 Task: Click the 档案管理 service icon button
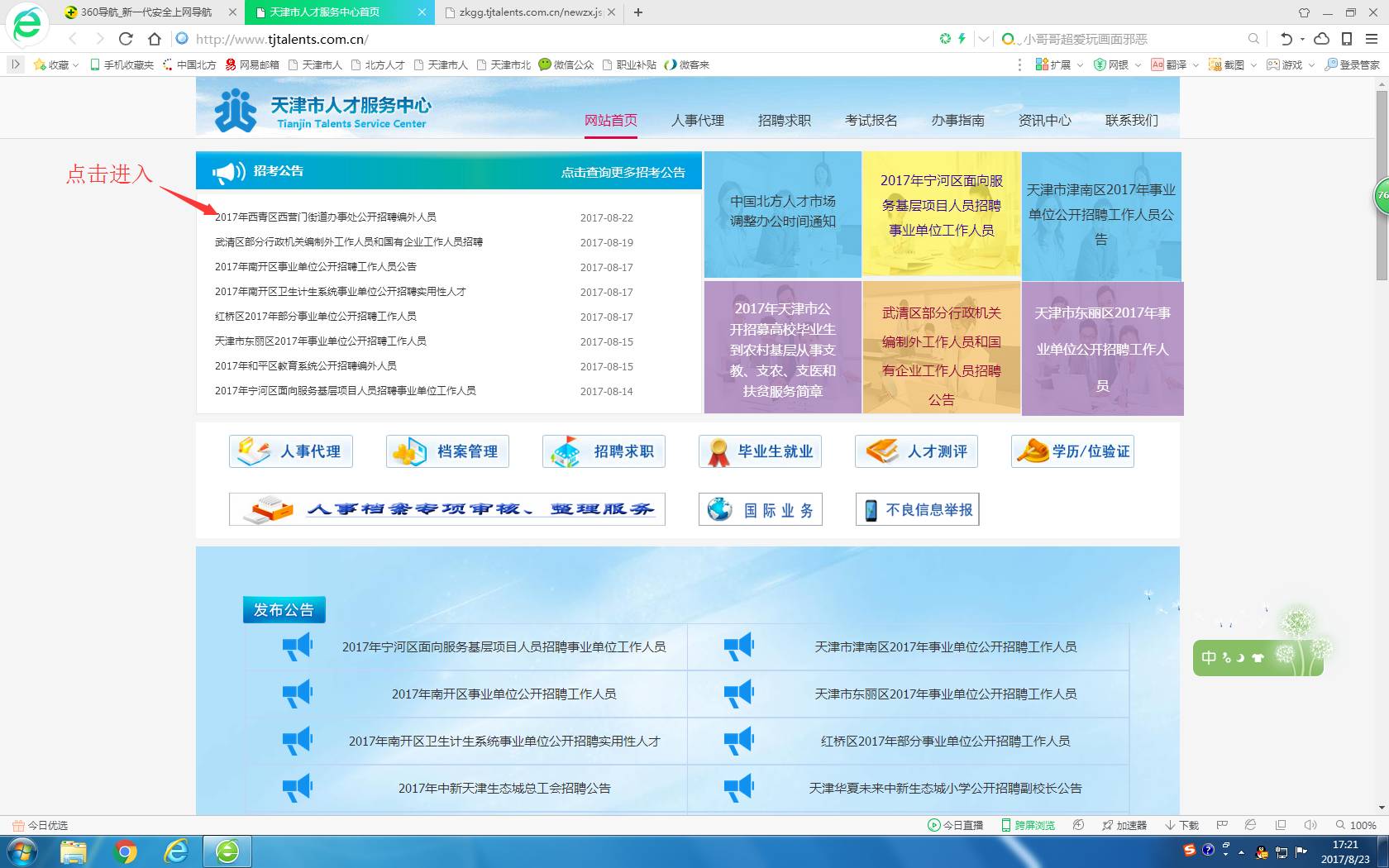(447, 451)
